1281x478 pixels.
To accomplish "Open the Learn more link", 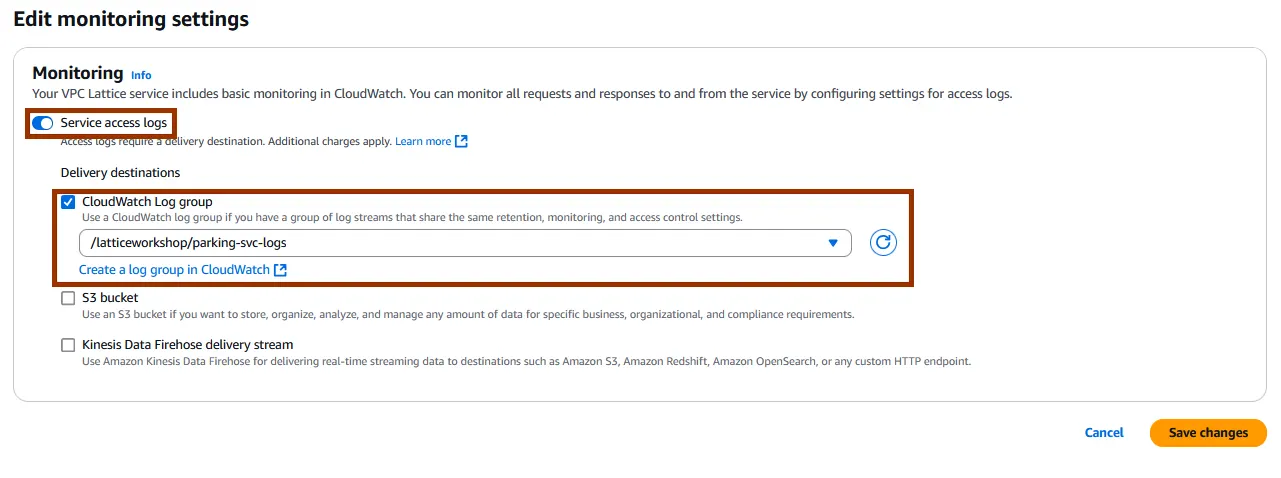I will 423,142.
